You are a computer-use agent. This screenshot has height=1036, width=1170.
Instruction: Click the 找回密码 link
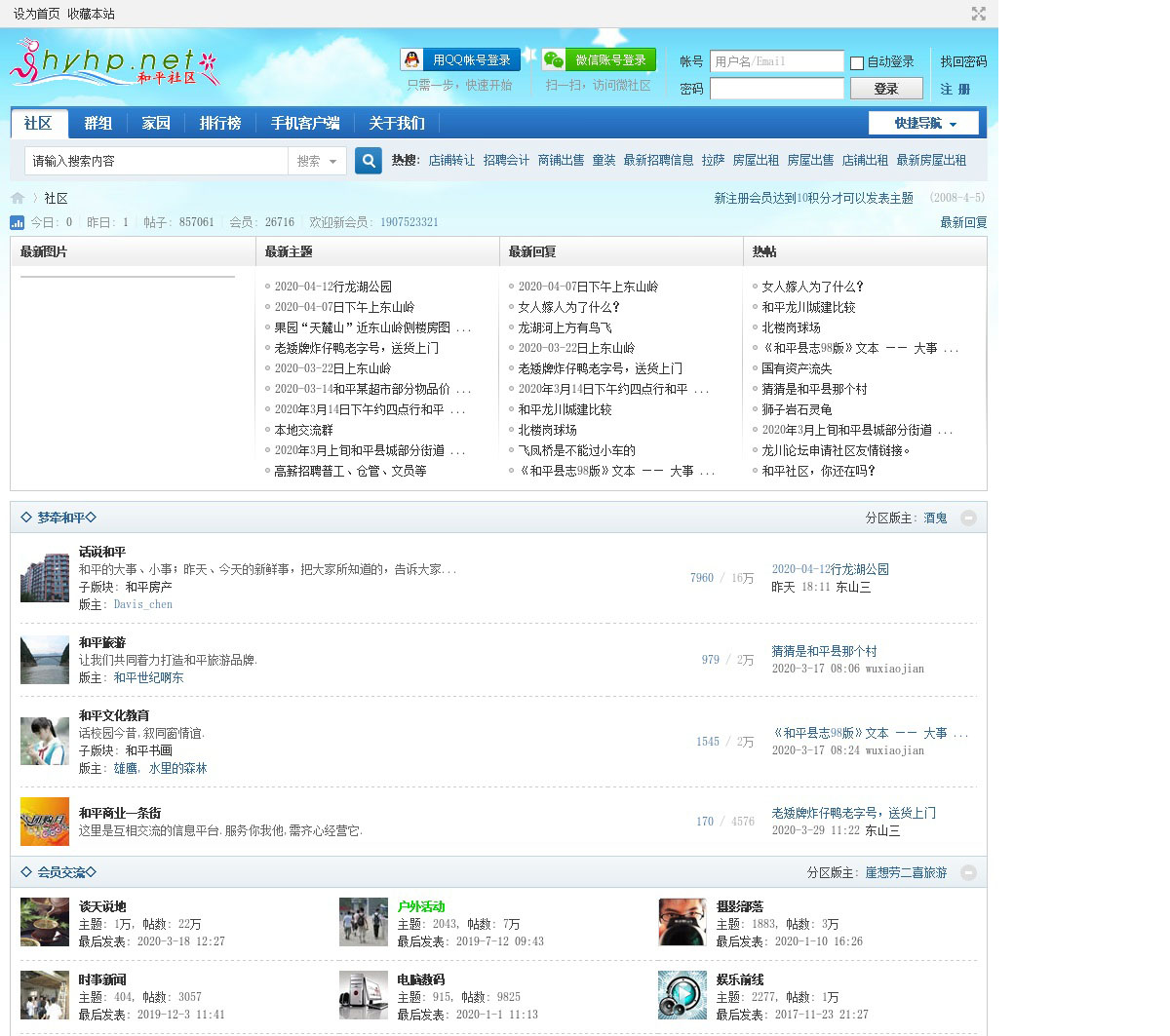click(x=963, y=61)
